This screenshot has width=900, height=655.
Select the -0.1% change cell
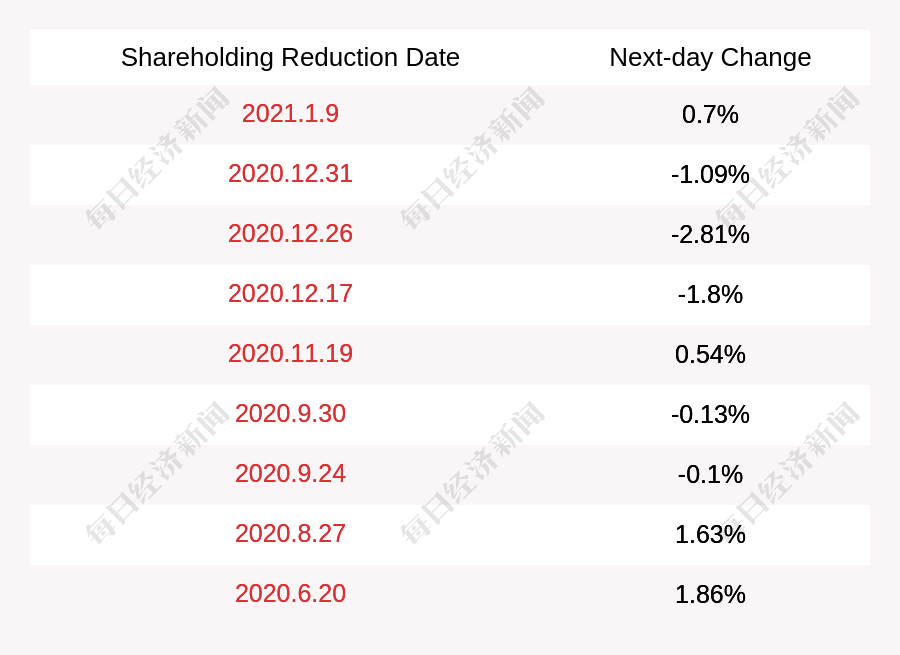point(710,475)
